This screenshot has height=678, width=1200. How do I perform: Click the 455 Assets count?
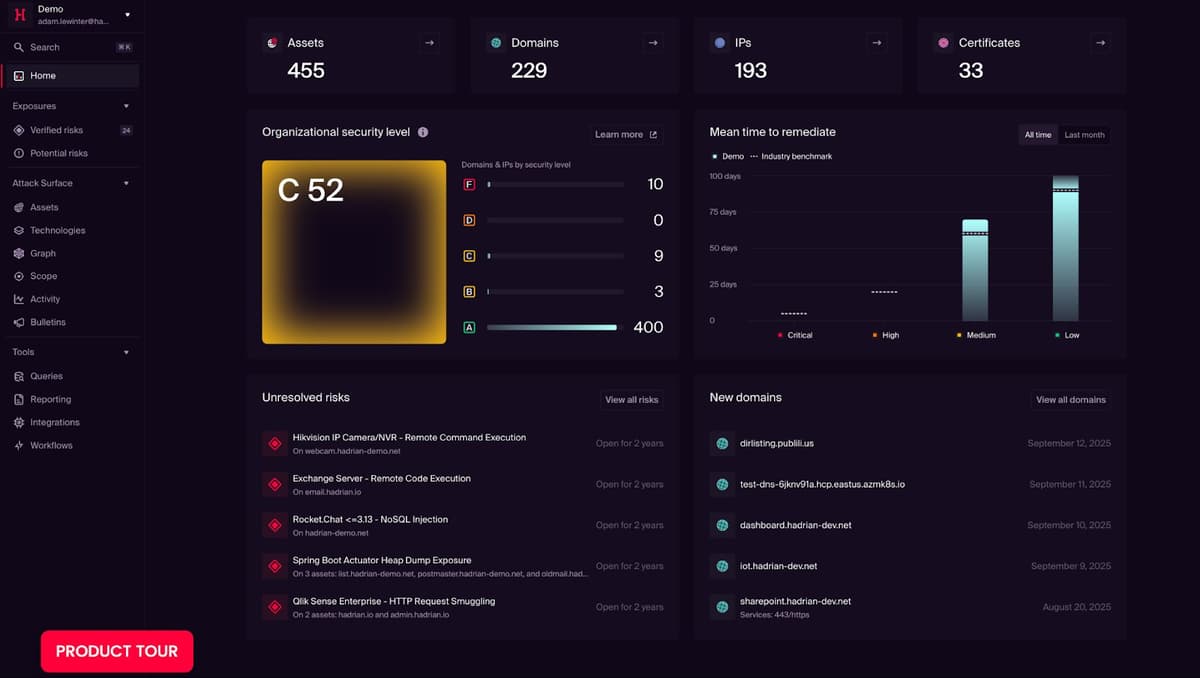tap(306, 70)
